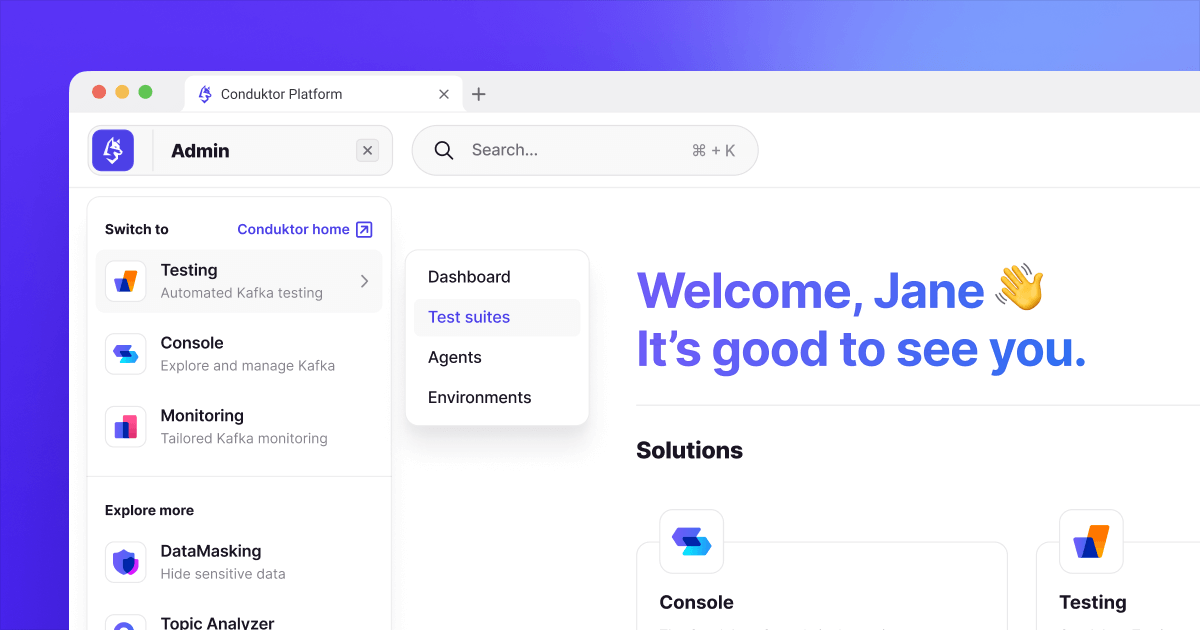Focus the Search... input field

click(585, 150)
